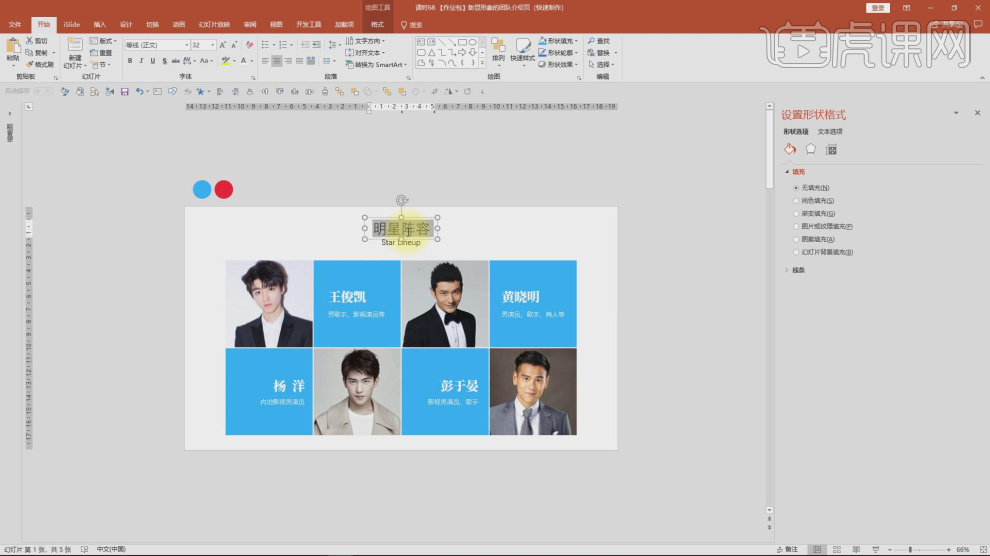990x556 pixels.
Task: Click the Fill & Line paint bucket icon
Action: tap(789, 149)
